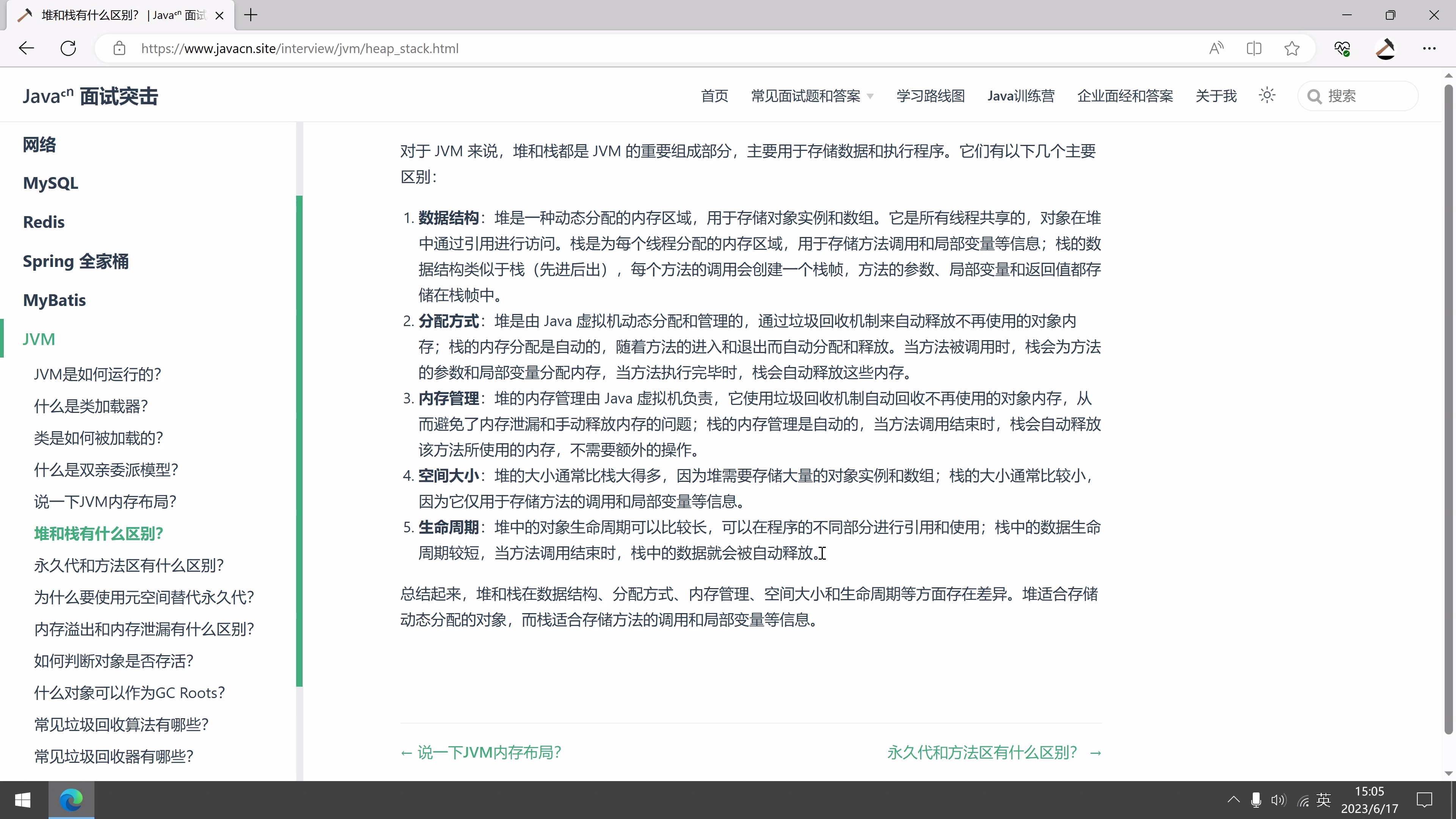The width and height of the screenshot is (1456, 819).
Task: Open split screen view in browser toolbar
Action: point(1254,48)
